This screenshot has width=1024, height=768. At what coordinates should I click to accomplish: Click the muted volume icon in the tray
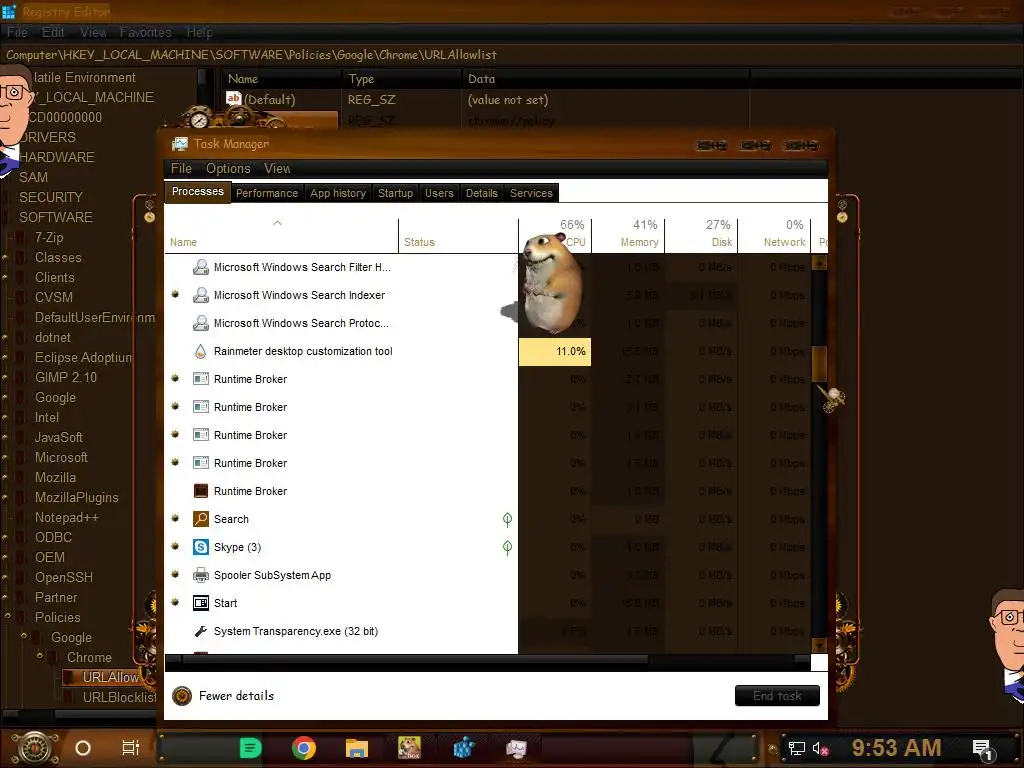coord(820,748)
